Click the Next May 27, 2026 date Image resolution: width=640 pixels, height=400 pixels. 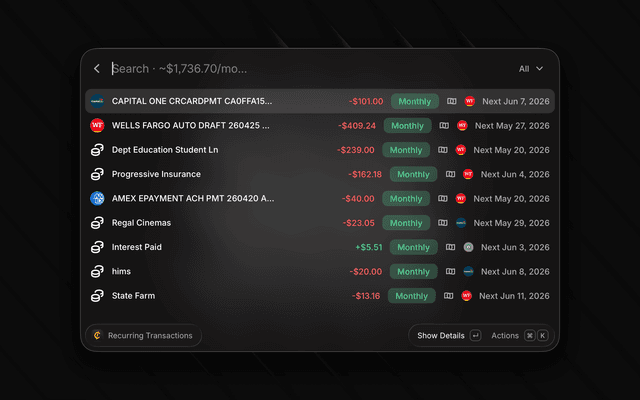click(512, 126)
